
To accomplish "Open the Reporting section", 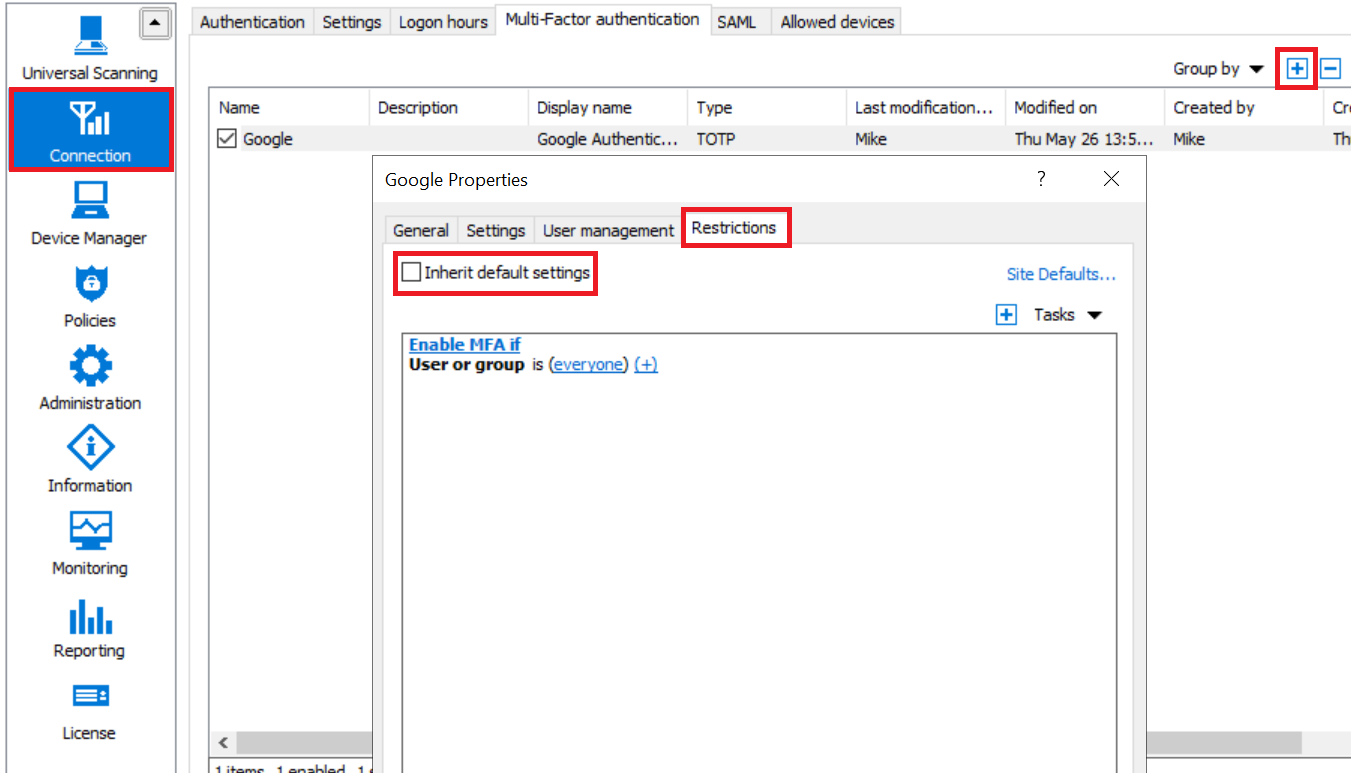I will (x=89, y=626).
